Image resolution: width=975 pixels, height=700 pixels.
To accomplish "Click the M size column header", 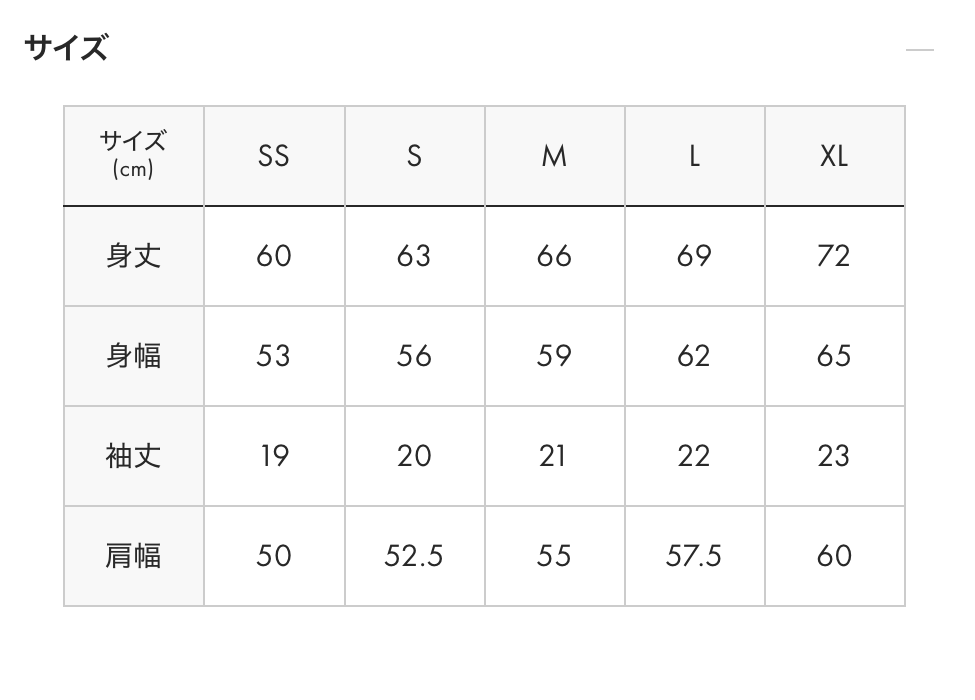I will (554, 156).
